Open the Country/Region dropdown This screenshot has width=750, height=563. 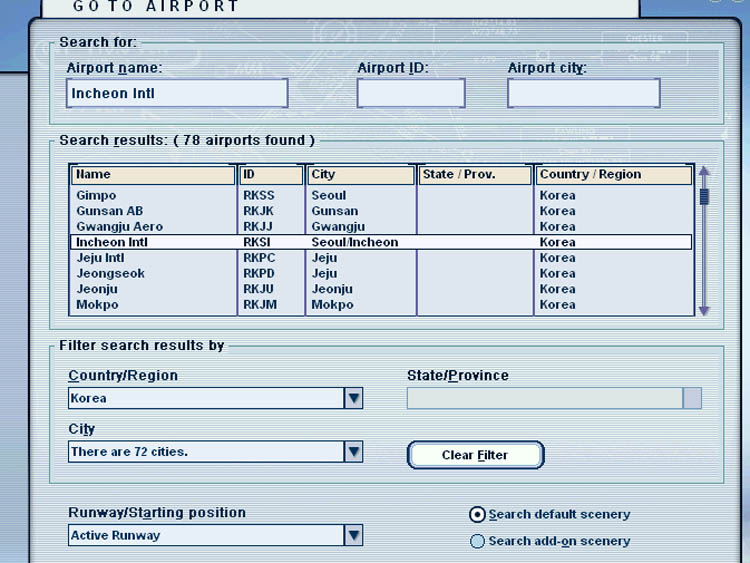point(353,398)
